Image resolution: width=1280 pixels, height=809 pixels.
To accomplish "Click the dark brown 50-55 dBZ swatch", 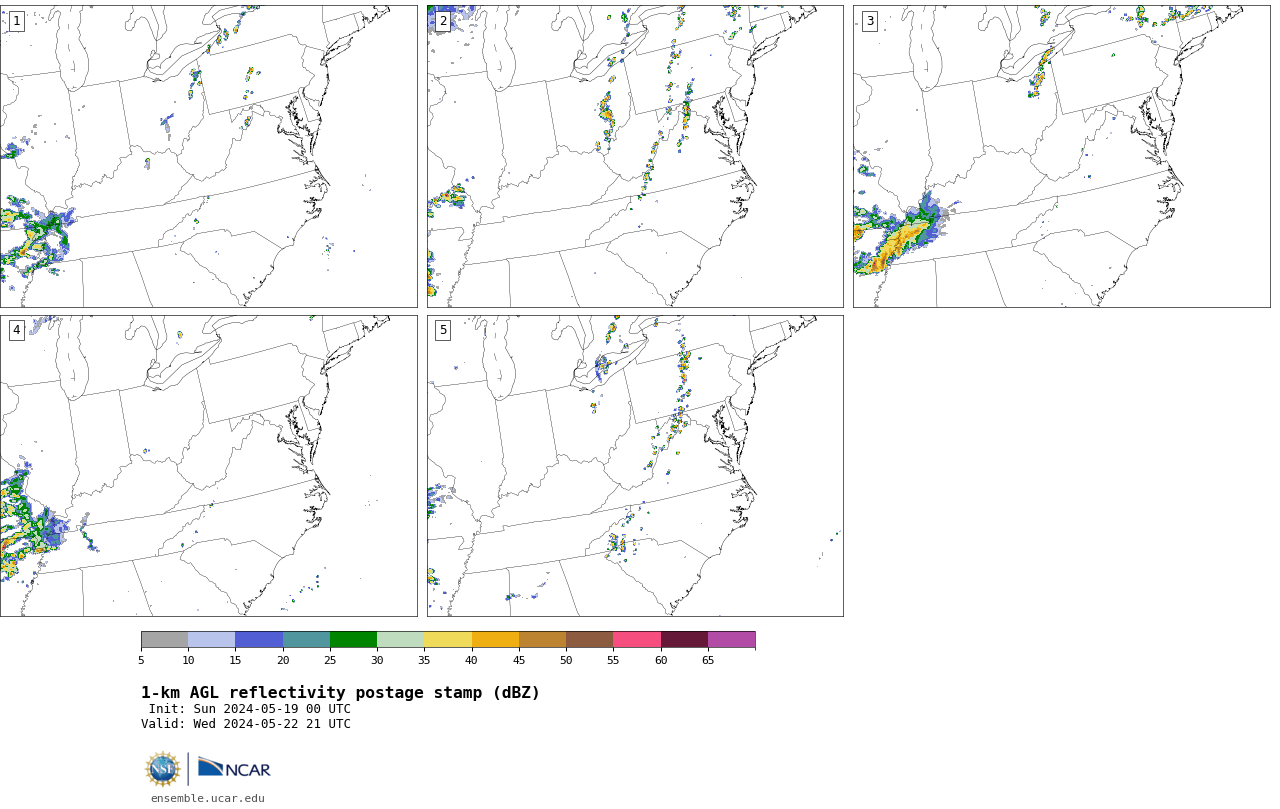I will pyautogui.click(x=590, y=640).
